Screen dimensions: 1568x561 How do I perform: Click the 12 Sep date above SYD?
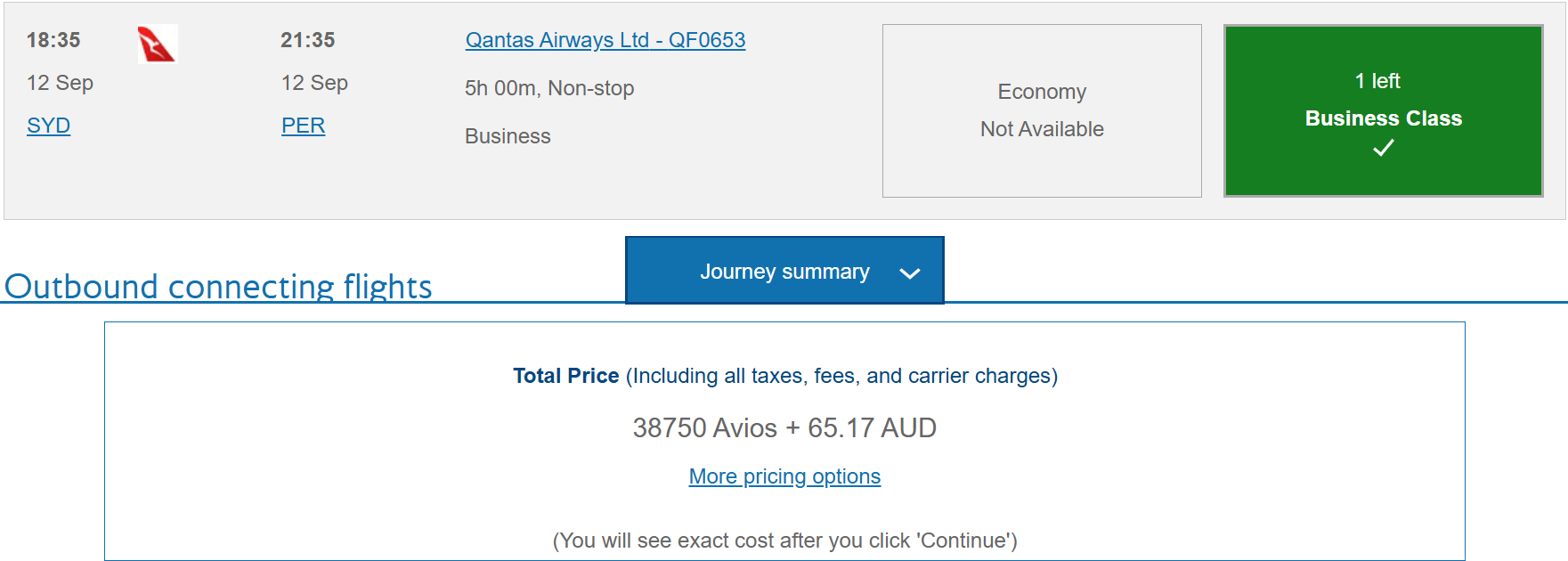[x=60, y=83]
